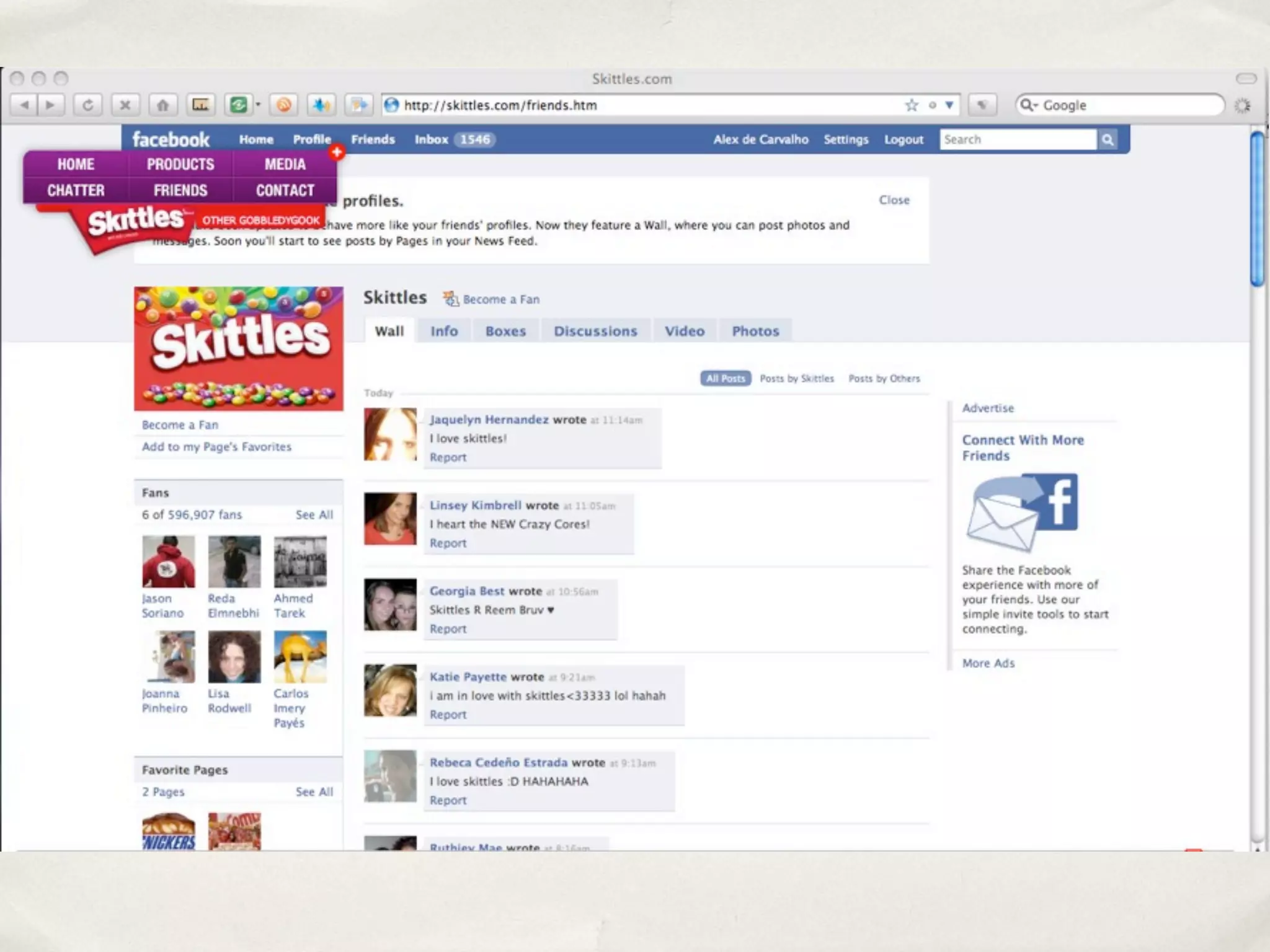Screen dimensions: 1270x952
Task: Click See All in Fans box
Action: (314, 514)
